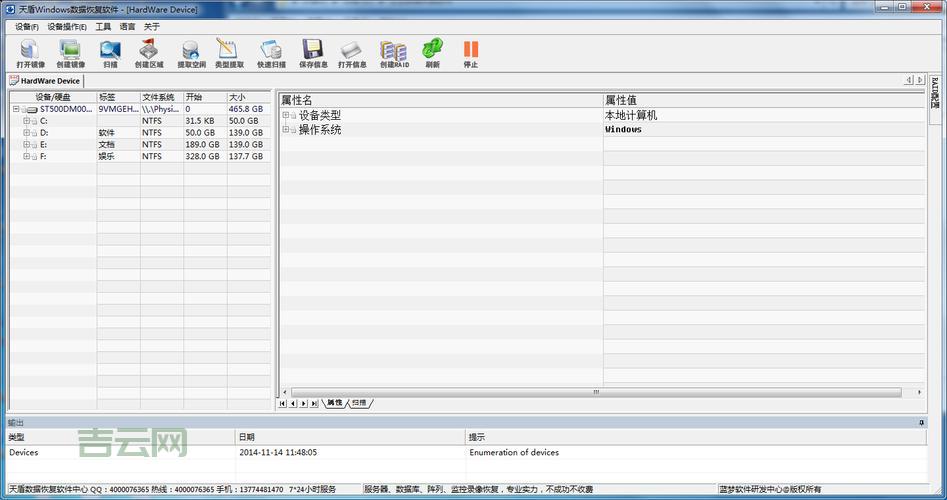Image resolution: width=947 pixels, height=500 pixels.
Task: Run 快速扫描 (Quick Scan) from toolbar
Action: 271,50
